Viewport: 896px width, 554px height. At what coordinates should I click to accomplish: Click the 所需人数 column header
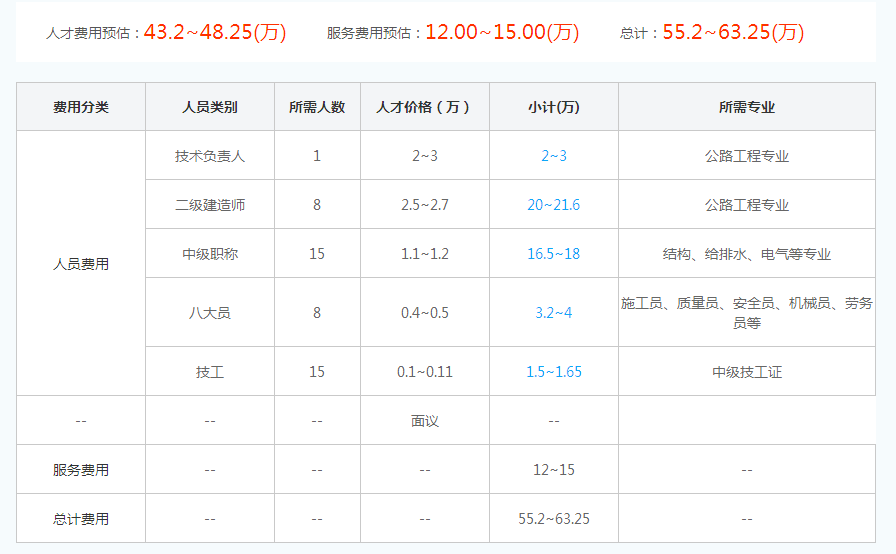317,107
